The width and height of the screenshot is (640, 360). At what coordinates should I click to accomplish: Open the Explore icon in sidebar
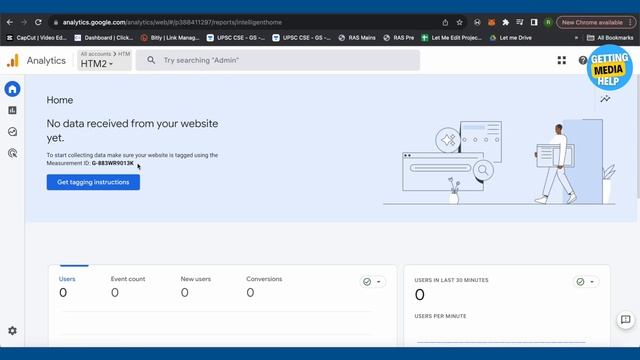pos(12,131)
